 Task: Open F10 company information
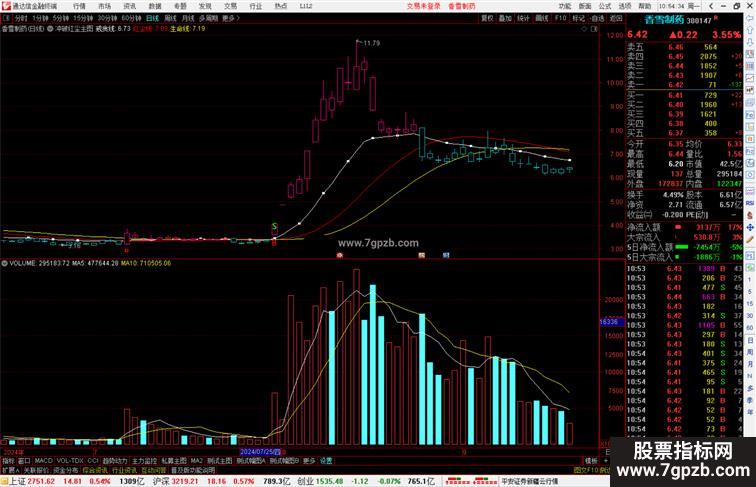(x=560, y=18)
